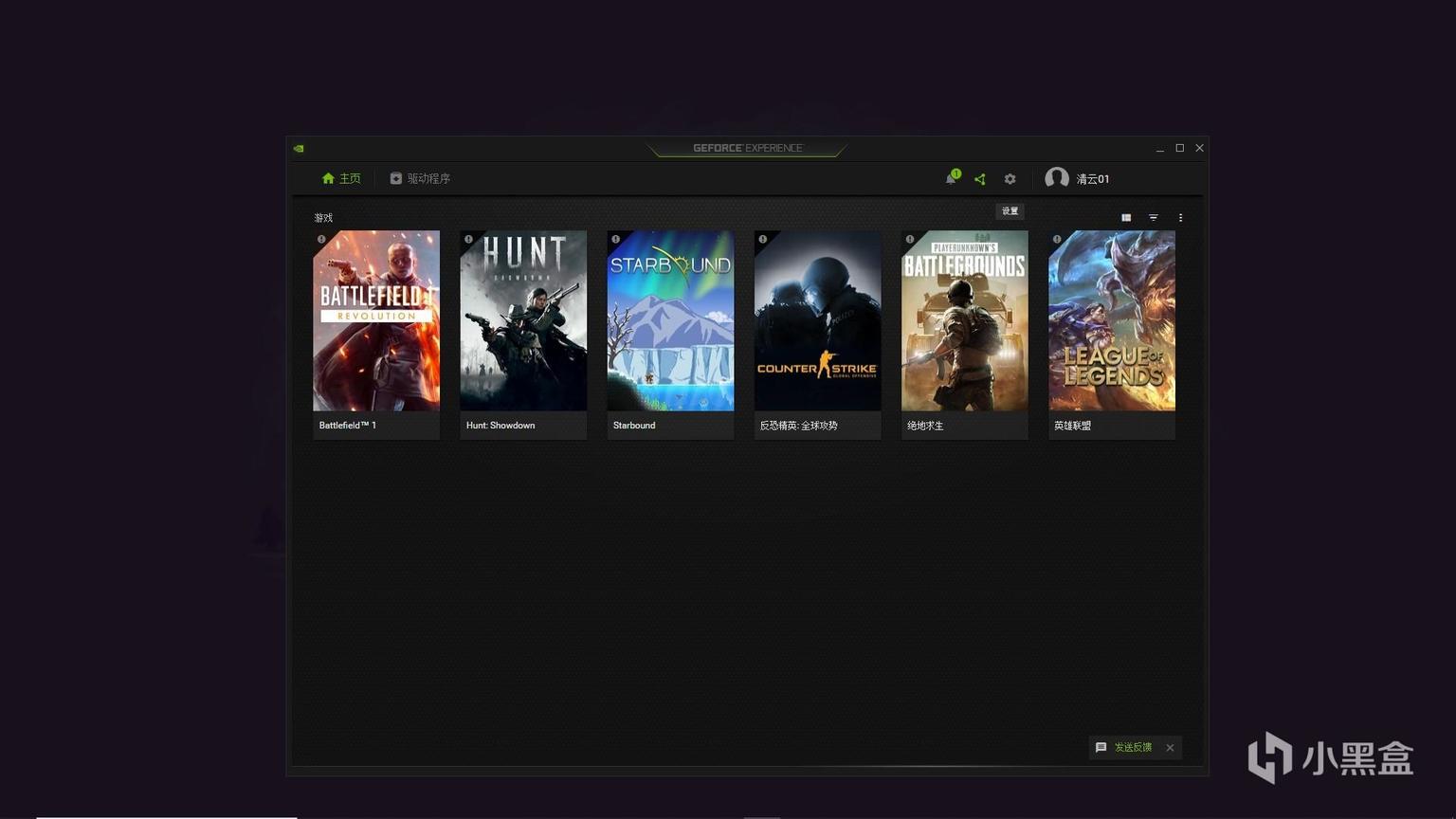Image resolution: width=1456 pixels, height=819 pixels.
Task: Dismiss the 发送反馈 feedback bar
Action: tap(1170, 748)
